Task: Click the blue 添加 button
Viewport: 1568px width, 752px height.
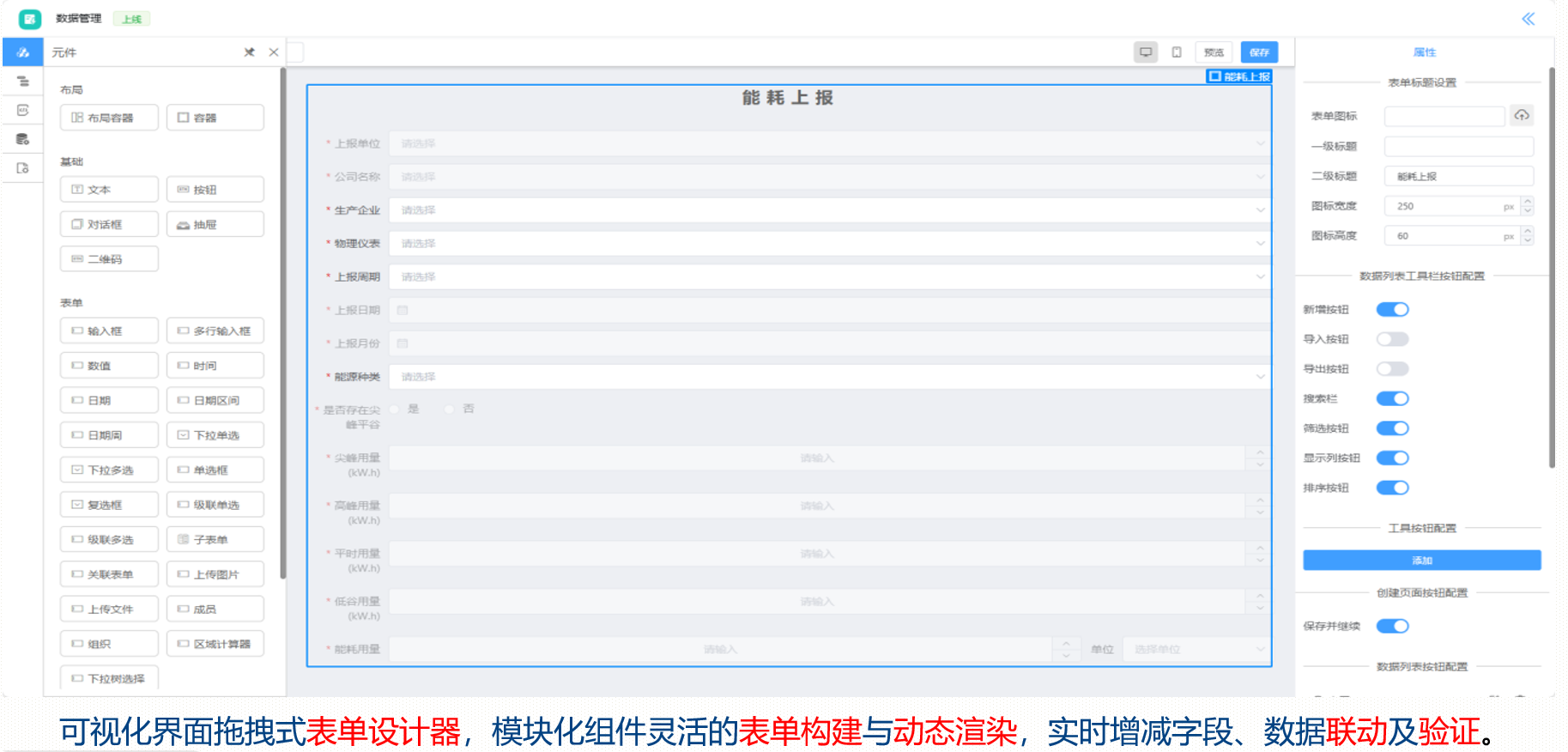Action: 1422,561
